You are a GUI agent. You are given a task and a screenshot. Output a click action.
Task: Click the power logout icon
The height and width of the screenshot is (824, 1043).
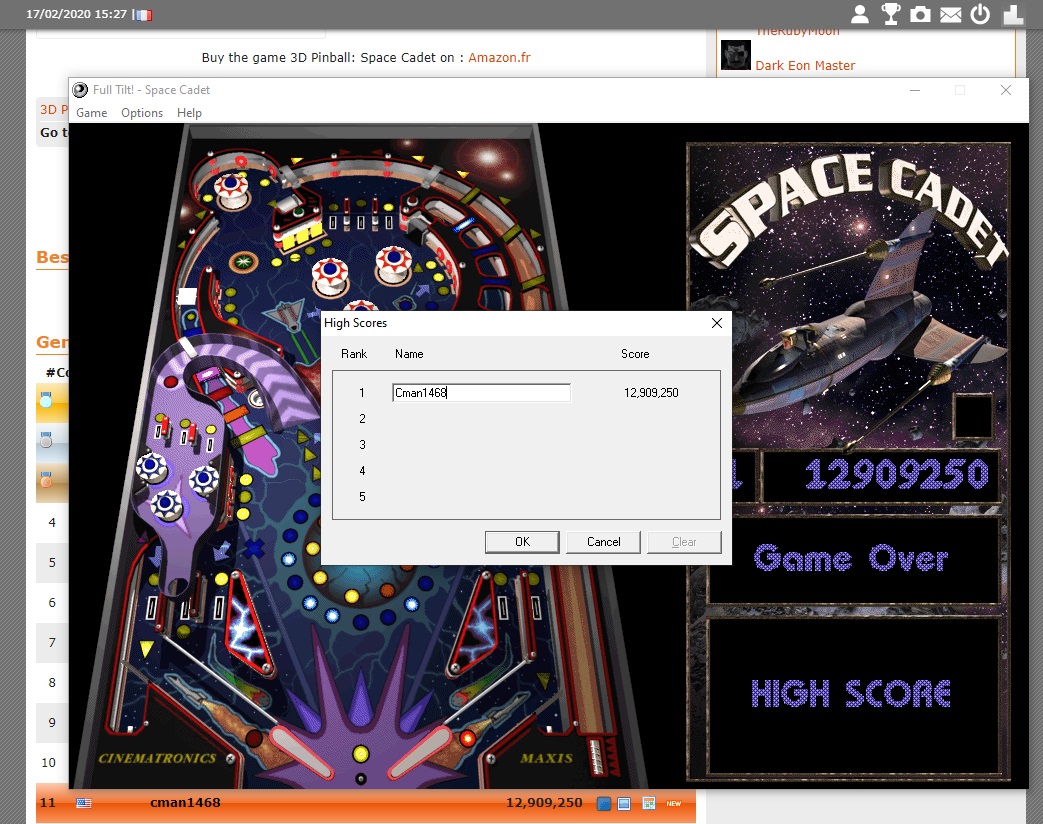pyautogui.click(x=980, y=14)
